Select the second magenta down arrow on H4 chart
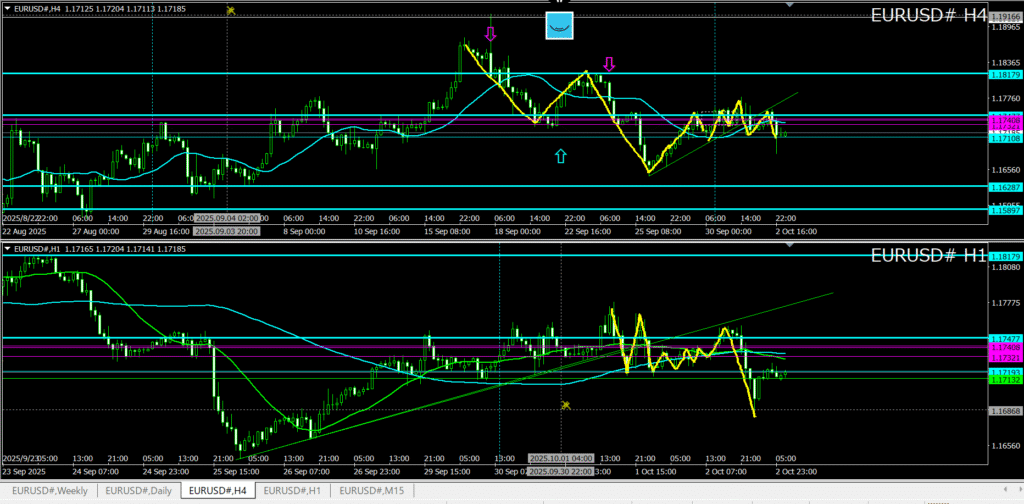 [x=609, y=65]
